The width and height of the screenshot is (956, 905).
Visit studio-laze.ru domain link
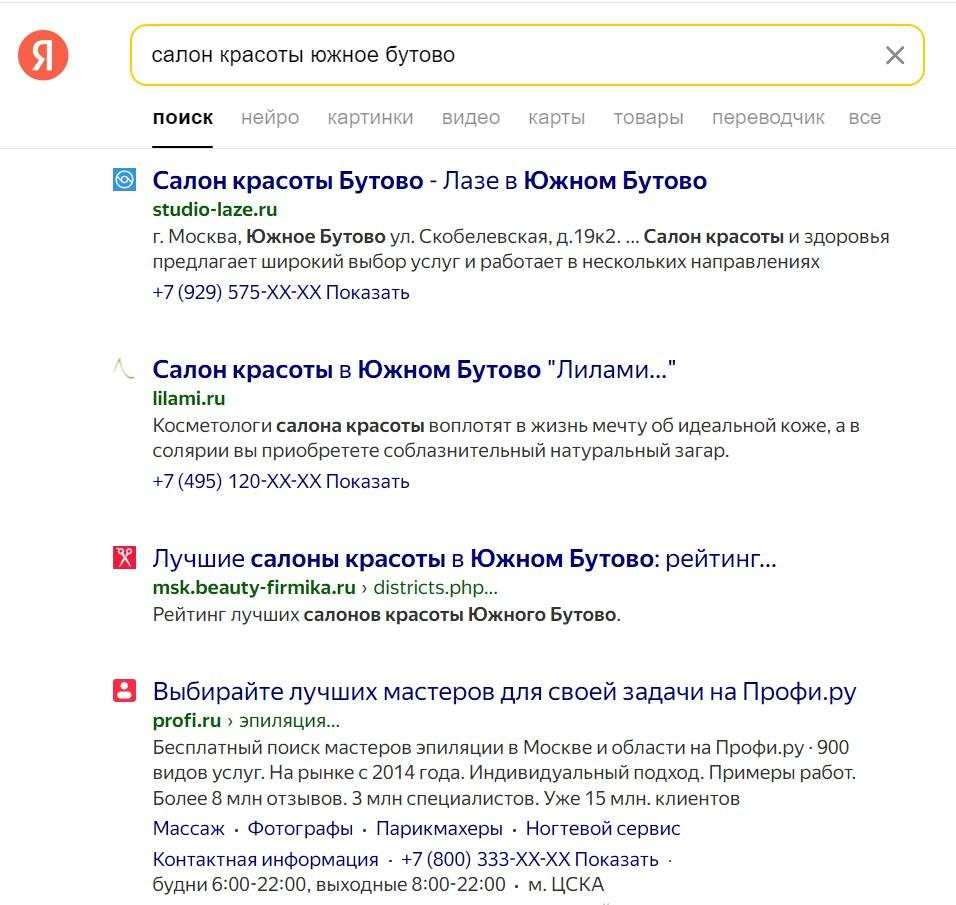coord(215,209)
